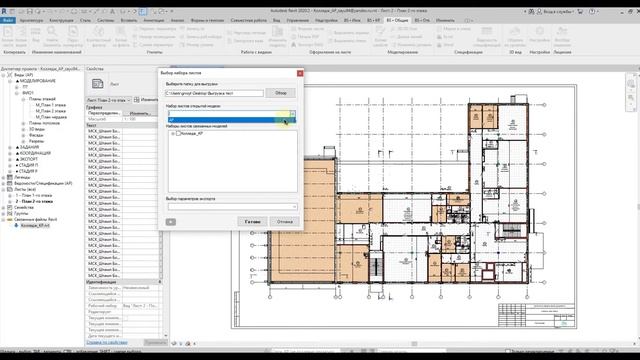Viewport: 640px width, 360px height.
Task: Switch to the BS - КР ribbon tab
Action: [373, 20]
